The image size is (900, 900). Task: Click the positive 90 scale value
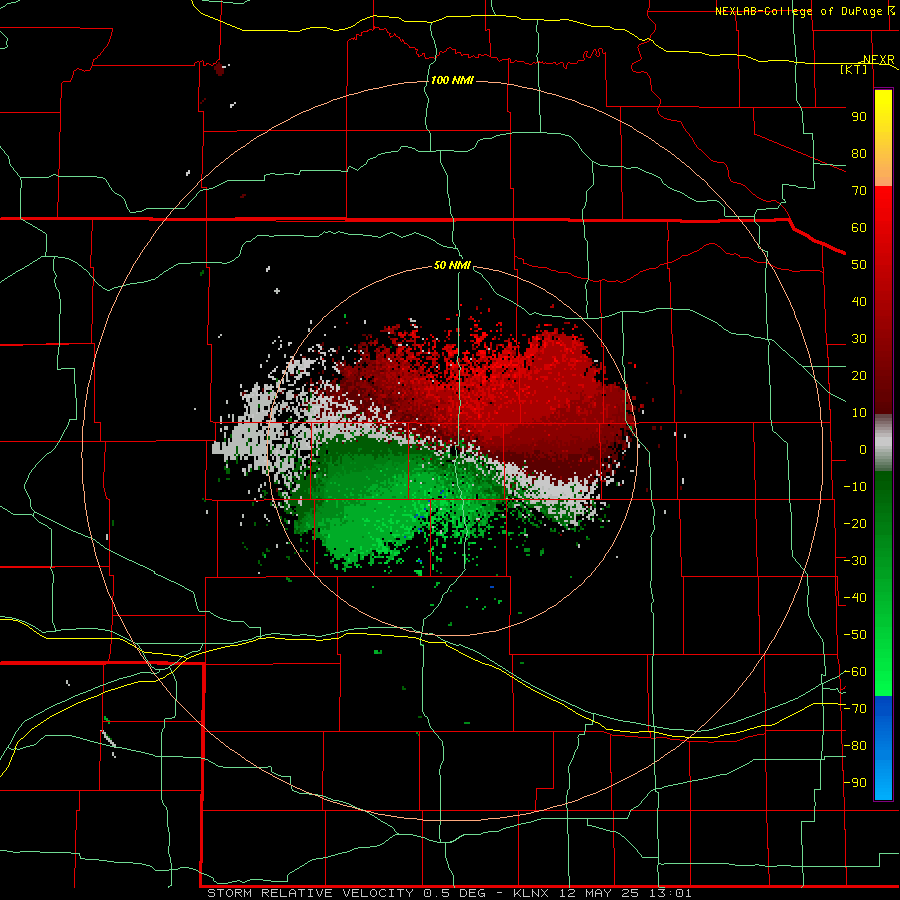pos(859,117)
